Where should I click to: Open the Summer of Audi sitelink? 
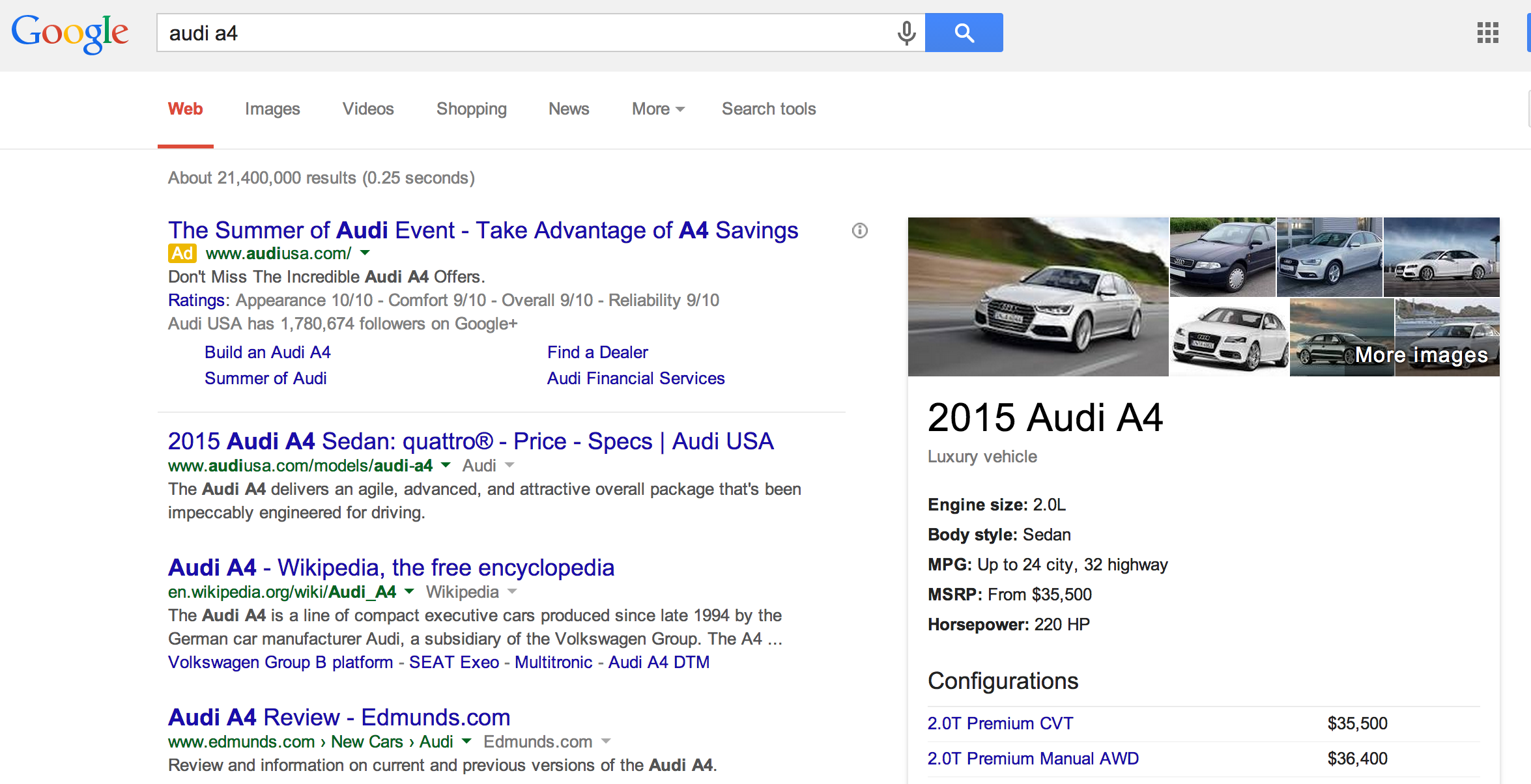pyautogui.click(x=265, y=378)
